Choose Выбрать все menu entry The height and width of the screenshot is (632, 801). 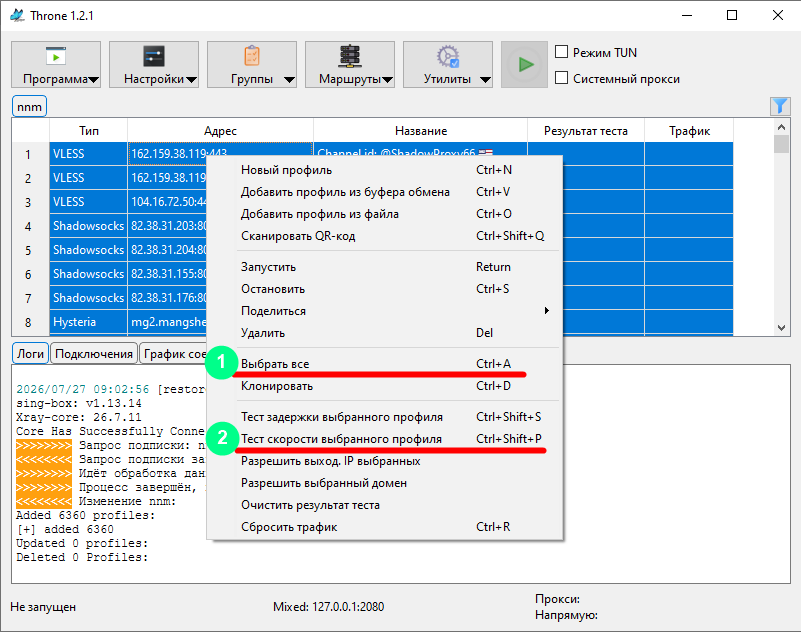pyautogui.click(x=384, y=364)
